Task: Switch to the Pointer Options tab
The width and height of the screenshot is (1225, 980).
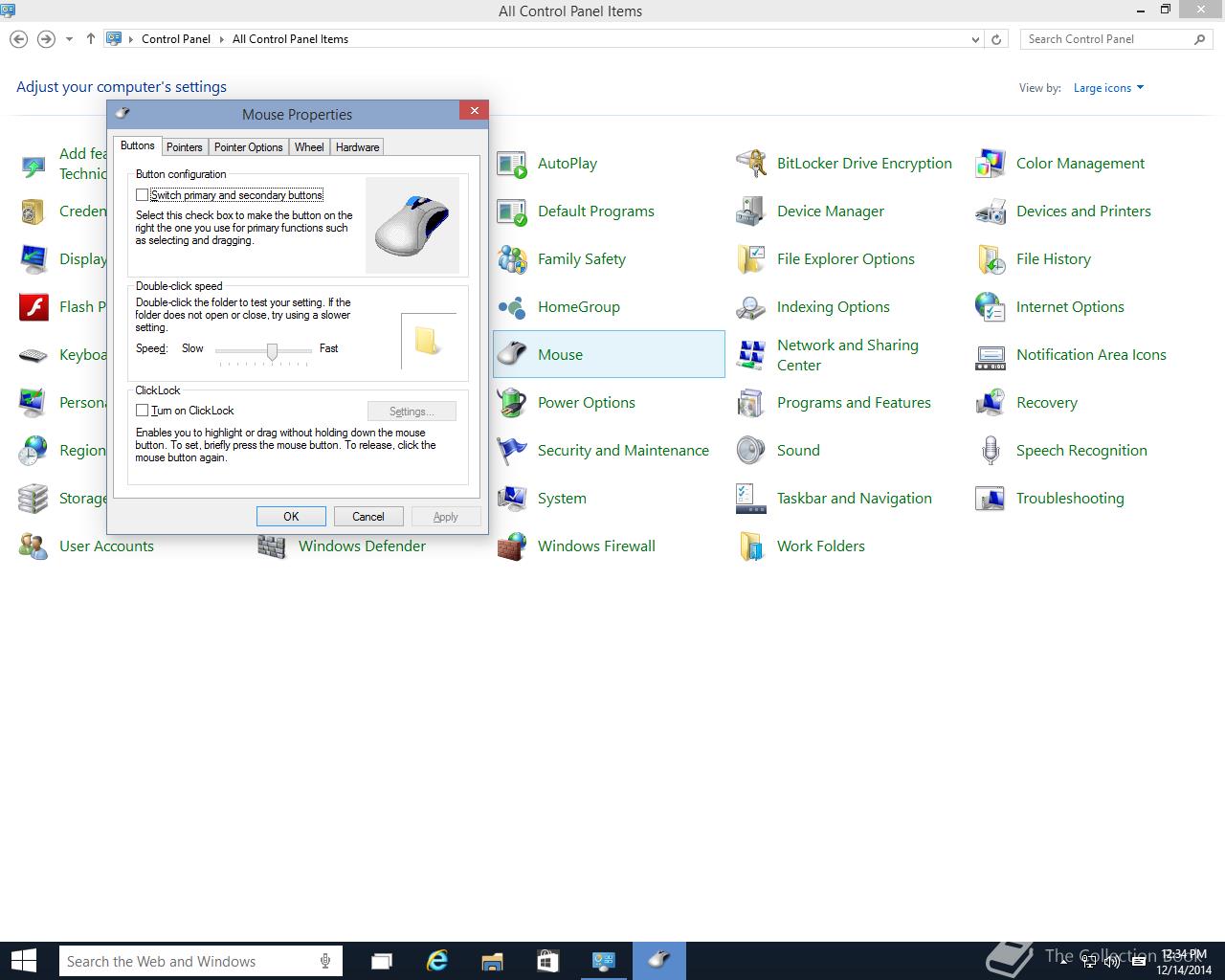Action: (x=248, y=147)
